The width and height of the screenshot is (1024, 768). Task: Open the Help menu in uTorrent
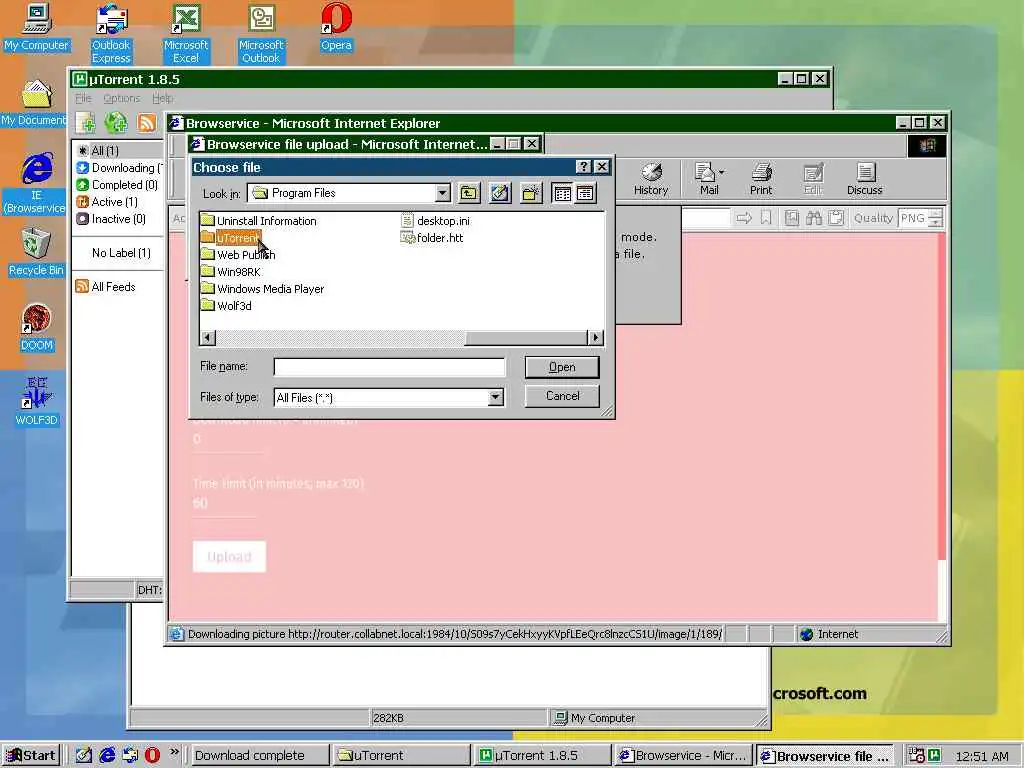tap(163, 98)
